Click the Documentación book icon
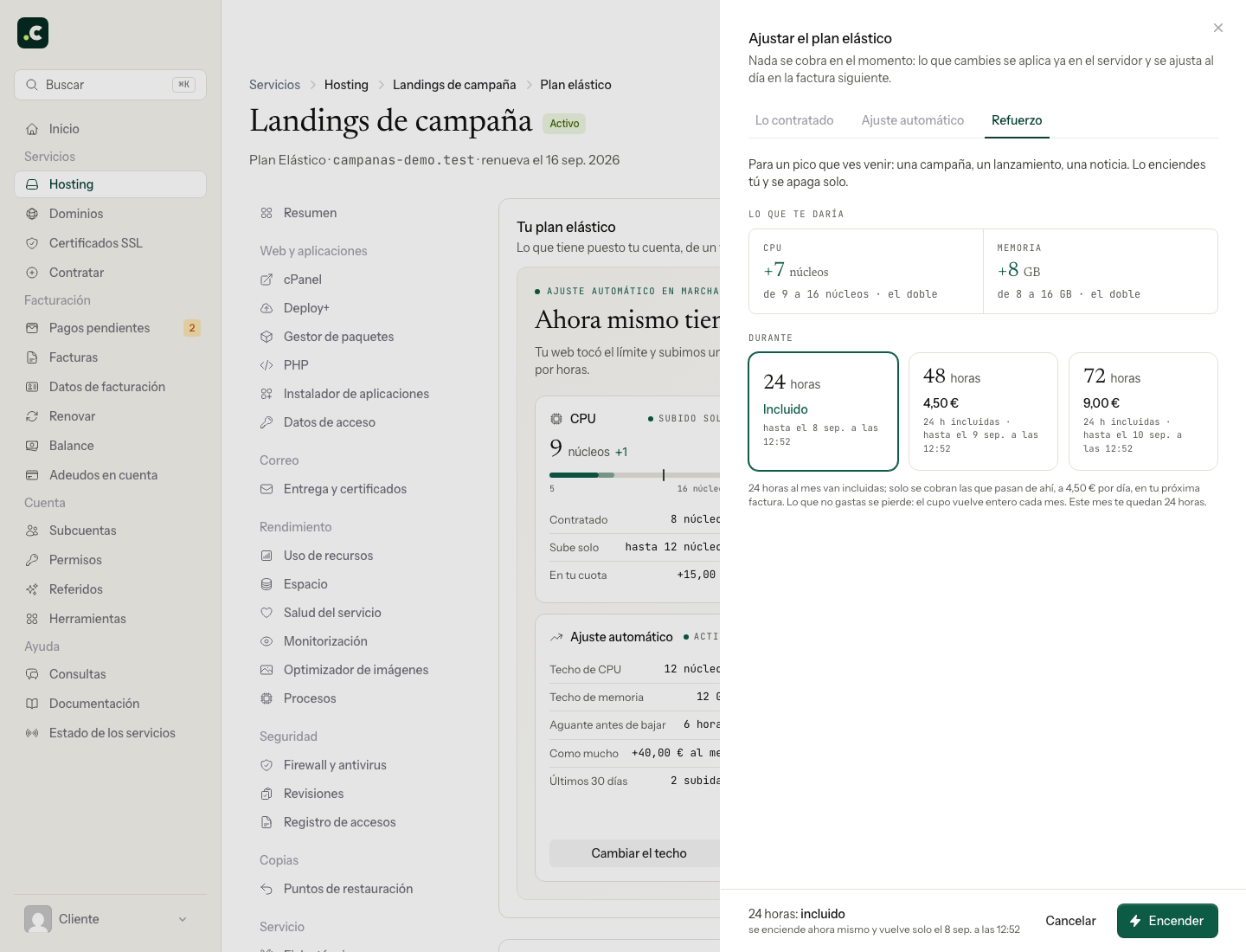Screen dimensions: 1246x952 pos(32,704)
